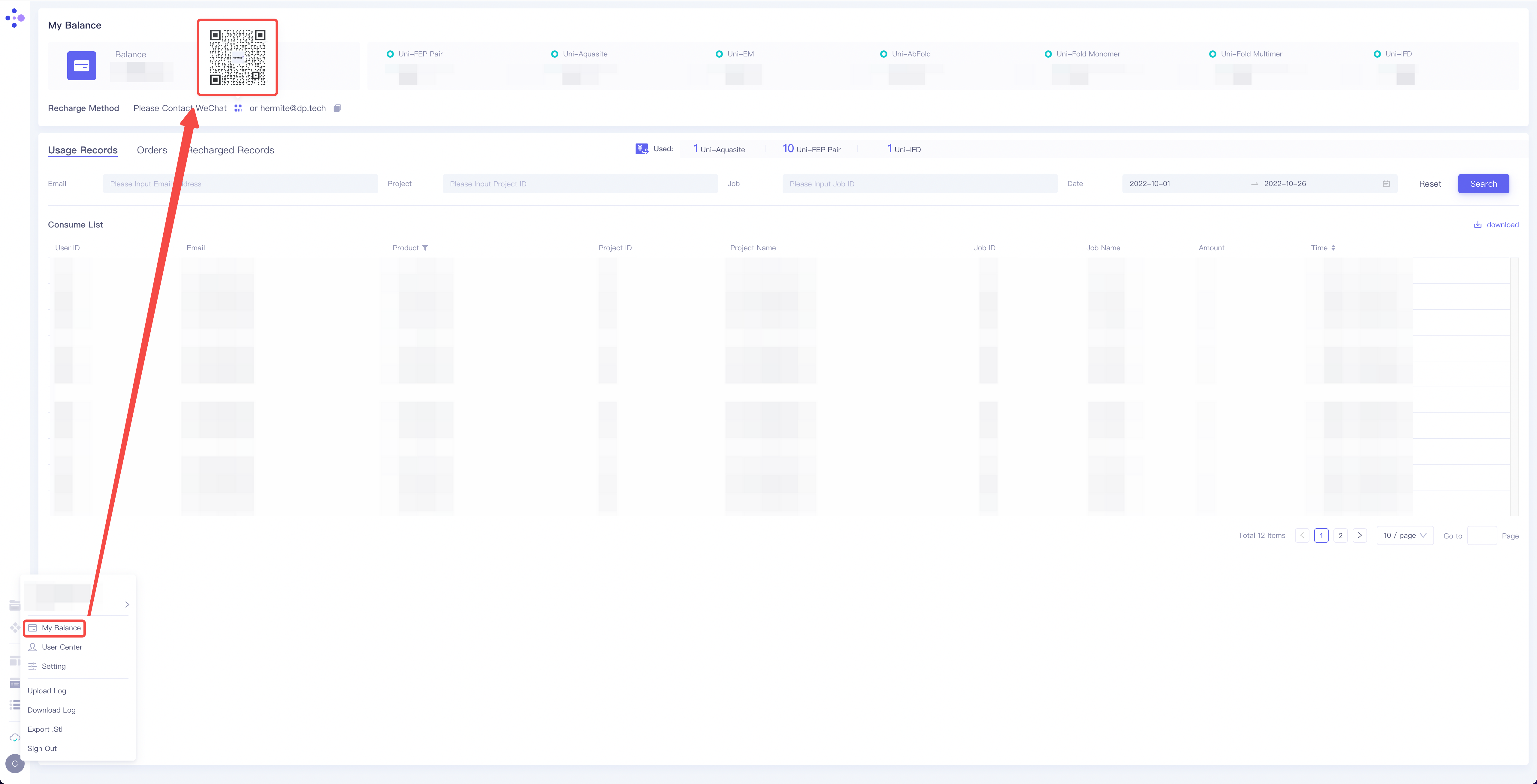Copy the hermite@dp.tech email address
This screenshot has width=1537, height=784.
pos(337,108)
